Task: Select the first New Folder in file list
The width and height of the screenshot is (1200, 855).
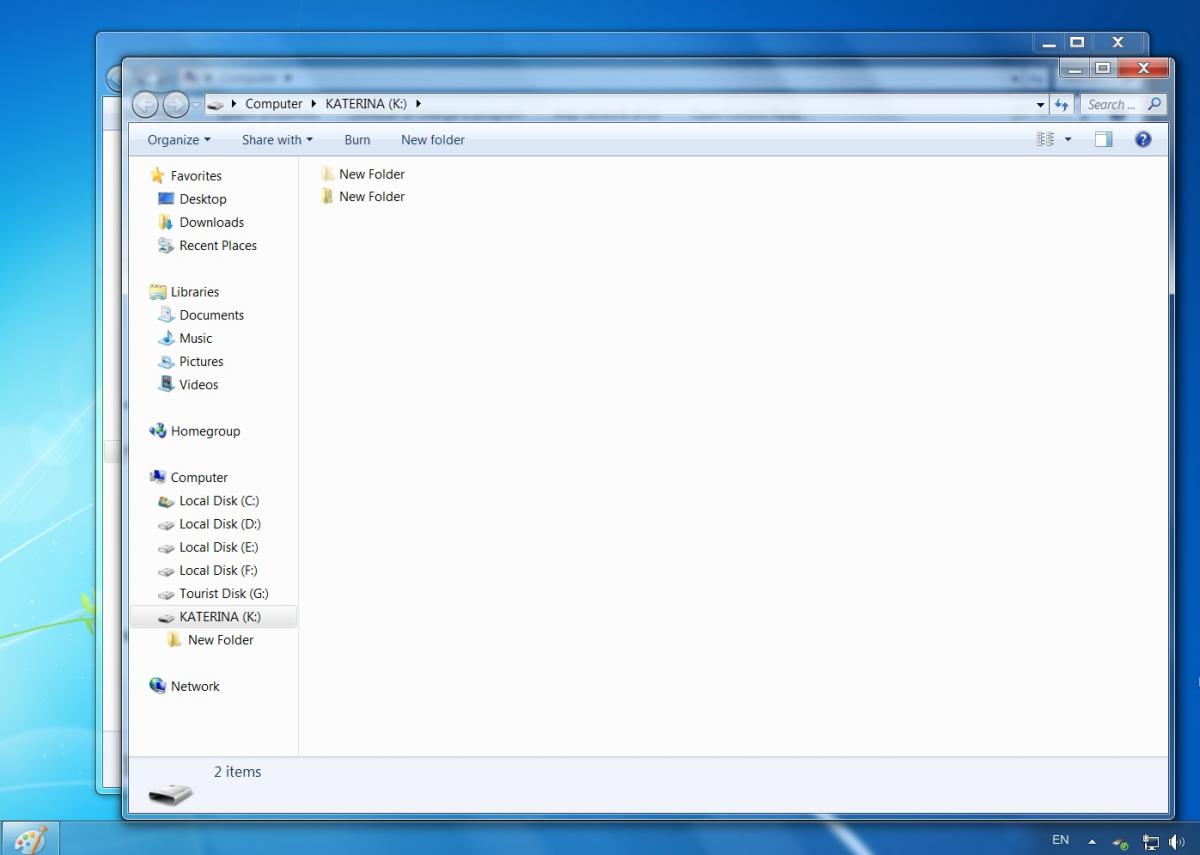Action: (363, 174)
